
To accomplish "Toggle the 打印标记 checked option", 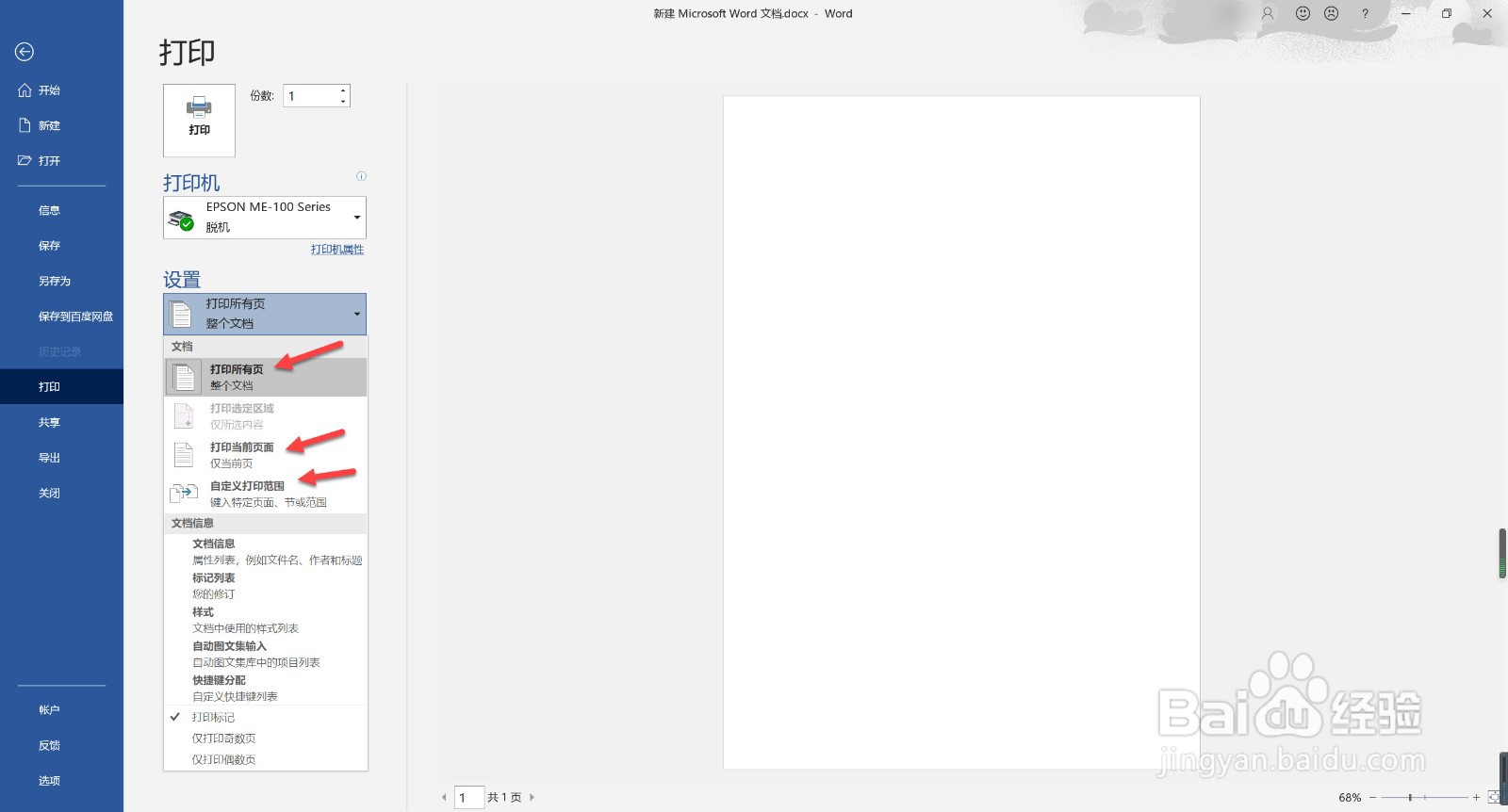I will pos(265,717).
